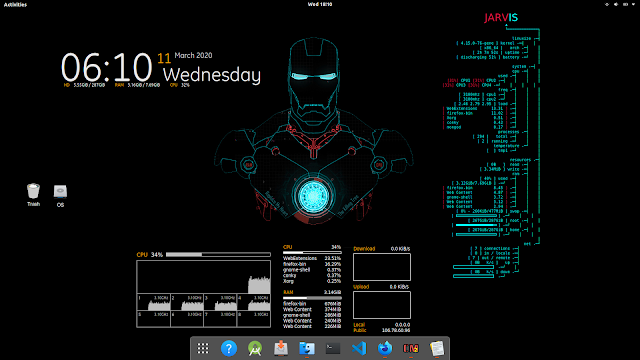Click the Download 0.0 KiB/s label
This screenshot has width=640, height=360.
[382, 249]
